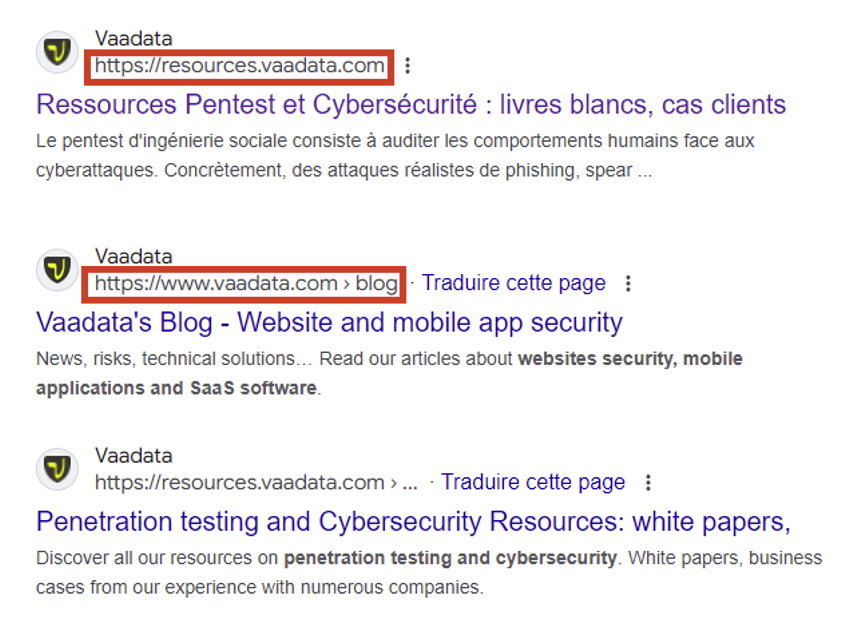The image size is (856, 618).
Task: Click the 'Vaadata' site name above the blog result
Action: 134,256
